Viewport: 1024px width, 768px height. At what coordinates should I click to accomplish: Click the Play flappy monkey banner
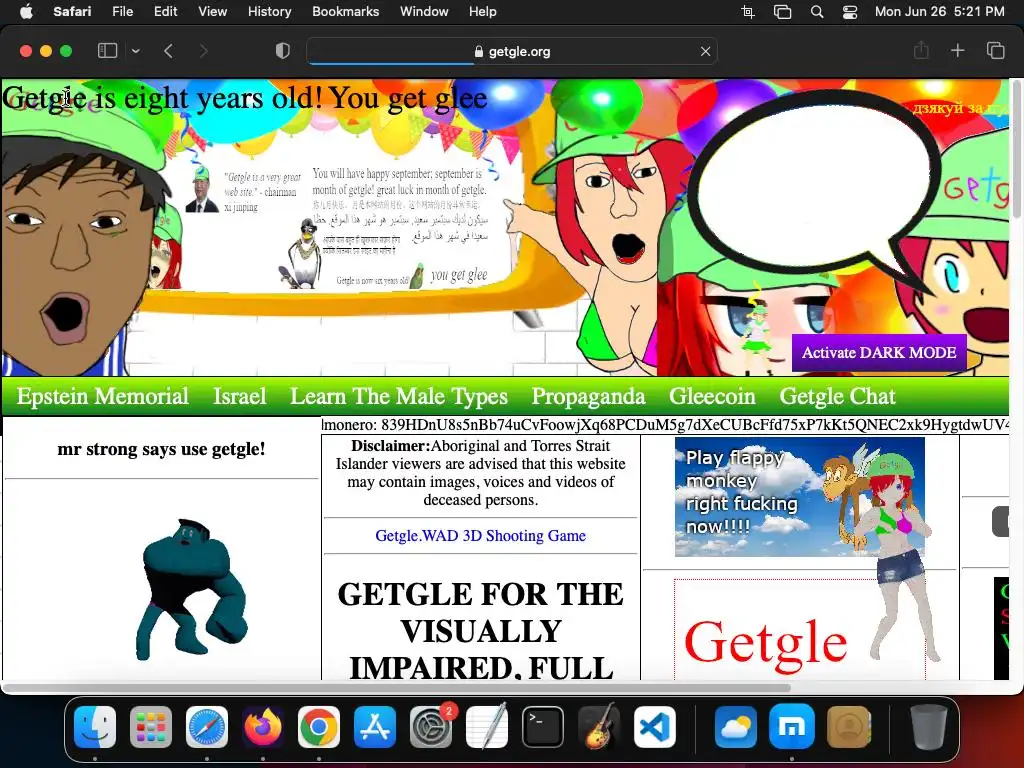[799, 497]
